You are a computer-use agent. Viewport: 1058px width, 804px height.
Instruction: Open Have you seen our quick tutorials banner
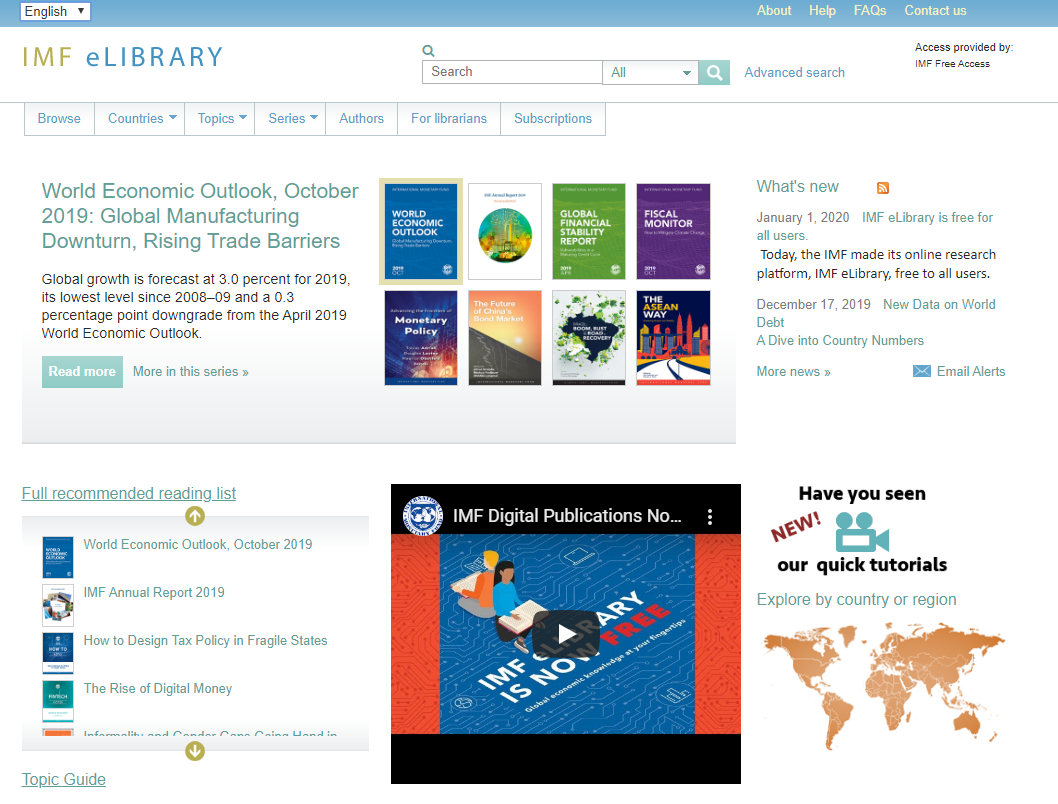pyautogui.click(x=862, y=529)
